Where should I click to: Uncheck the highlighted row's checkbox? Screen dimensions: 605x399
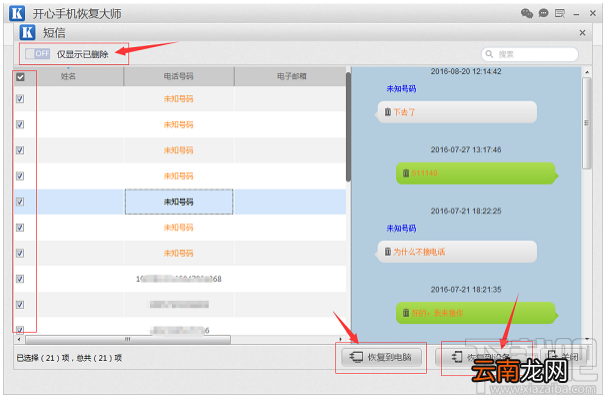point(20,201)
